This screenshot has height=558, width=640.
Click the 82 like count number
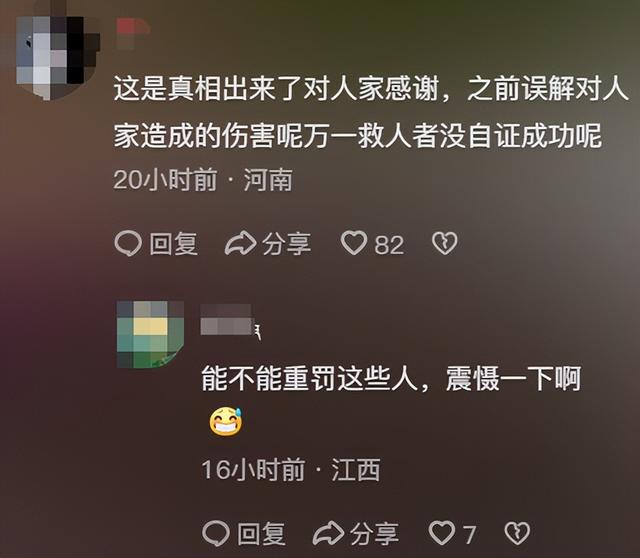click(389, 245)
